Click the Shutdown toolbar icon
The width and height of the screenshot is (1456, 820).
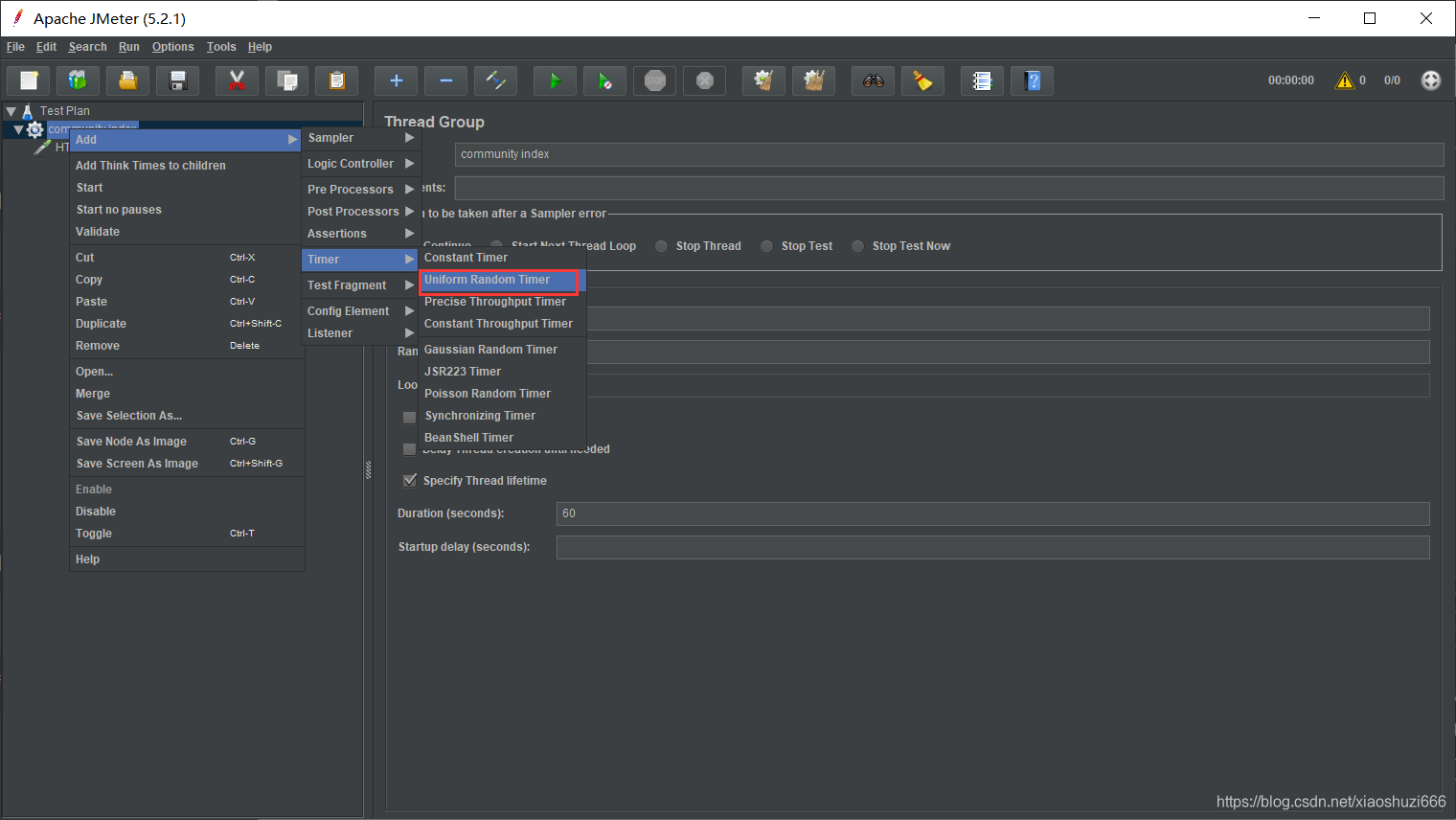(705, 80)
